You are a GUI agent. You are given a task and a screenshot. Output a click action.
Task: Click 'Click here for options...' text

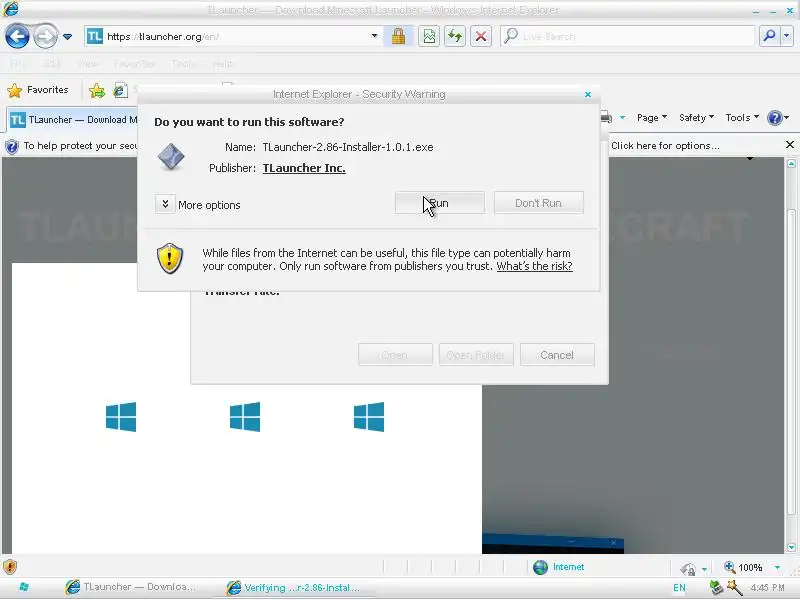(x=665, y=146)
